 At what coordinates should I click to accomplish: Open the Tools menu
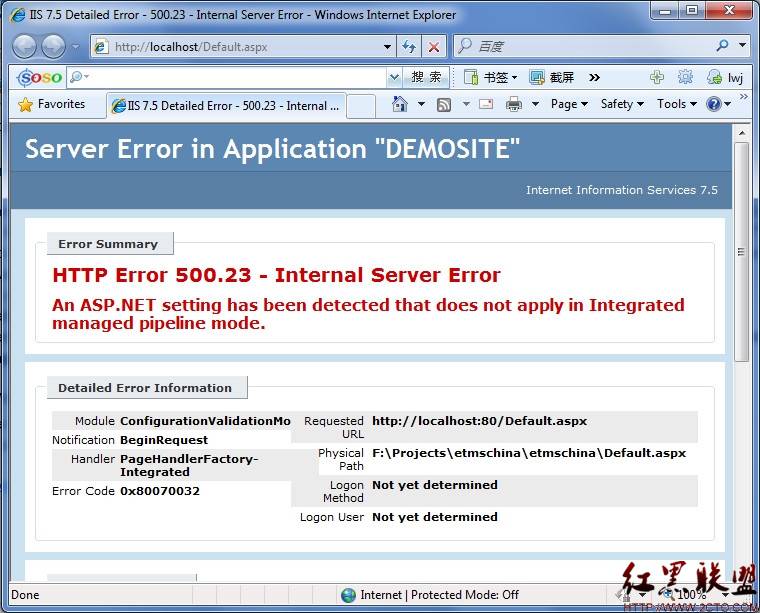tap(677, 104)
